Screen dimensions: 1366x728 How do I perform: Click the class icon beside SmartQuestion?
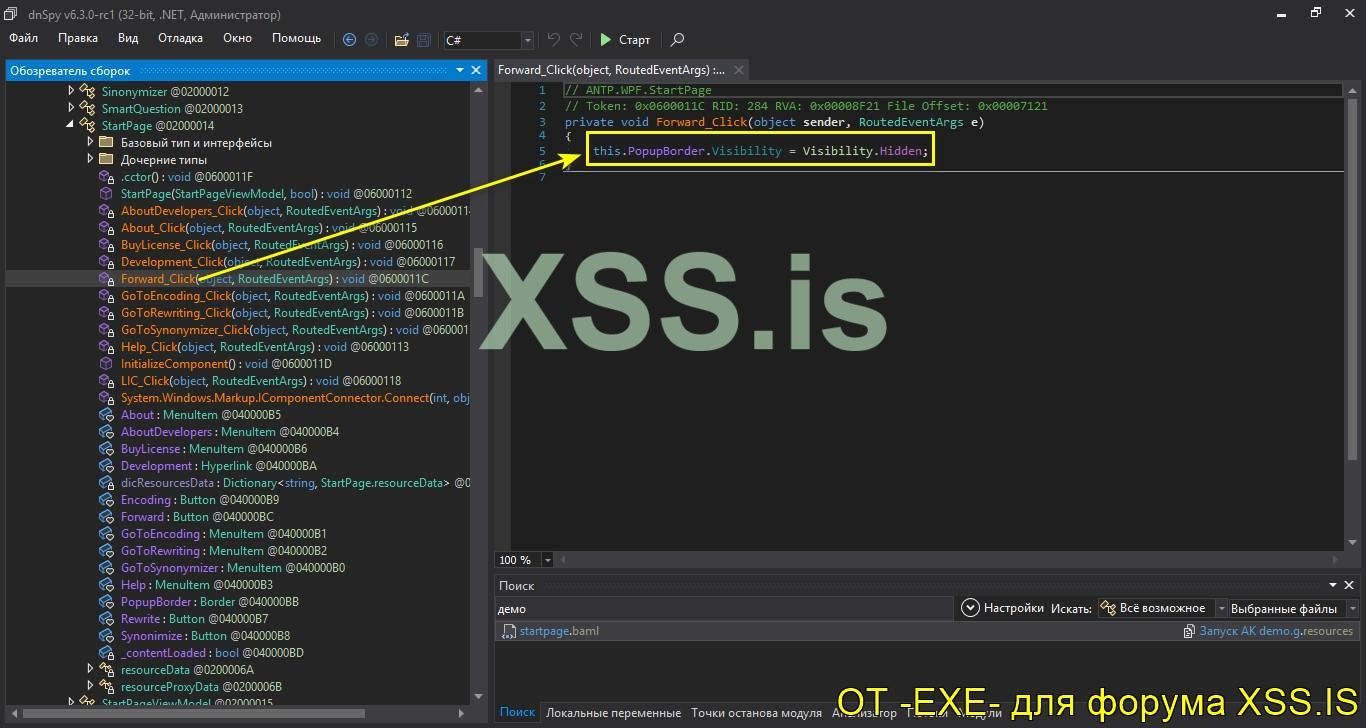tap(87, 108)
